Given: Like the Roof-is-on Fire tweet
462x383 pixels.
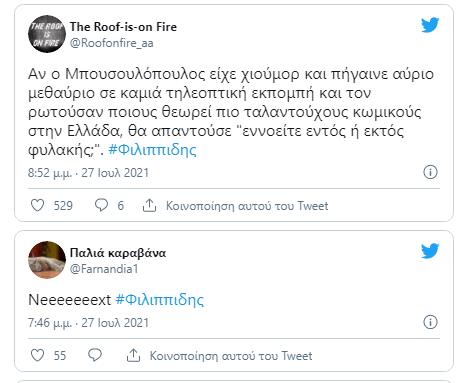Looking at the screenshot, I should 37,205.
